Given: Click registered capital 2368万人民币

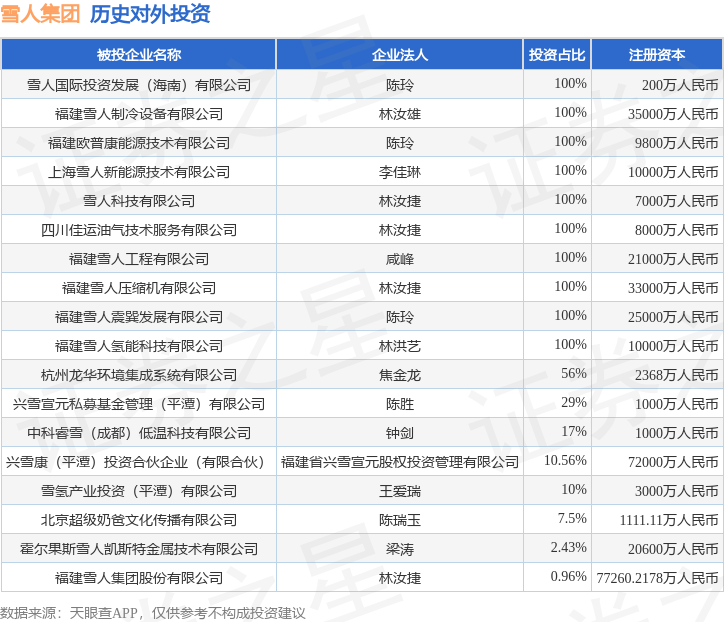Looking at the screenshot, I should point(676,375).
